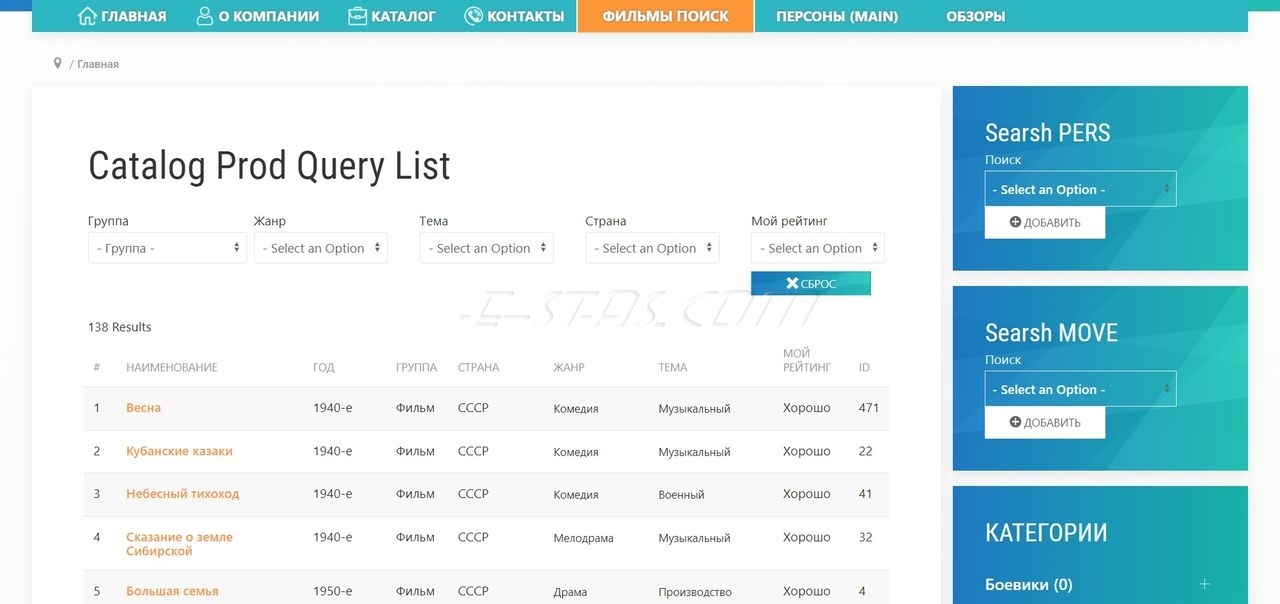Open ПЕРСОНЫ (MAIN) menu item
The width and height of the screenshot is (1280, 604).
[837, 16]
